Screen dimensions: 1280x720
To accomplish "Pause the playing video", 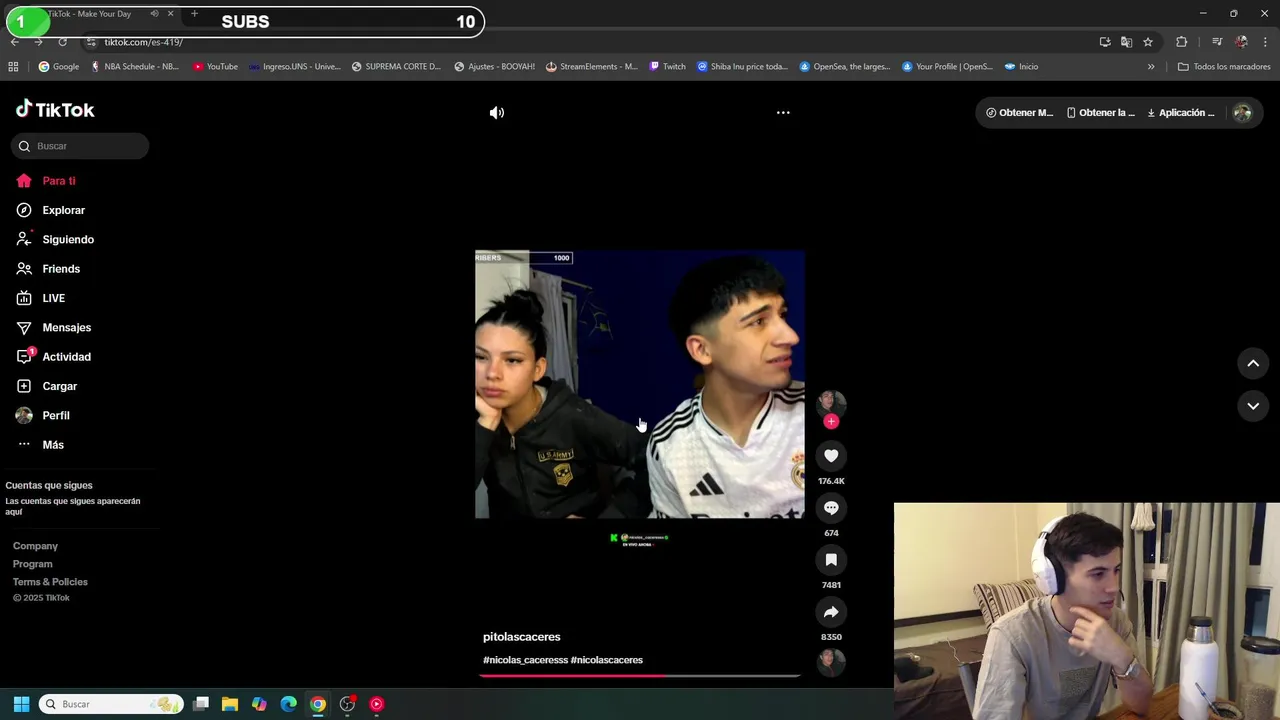I will 640,385.
